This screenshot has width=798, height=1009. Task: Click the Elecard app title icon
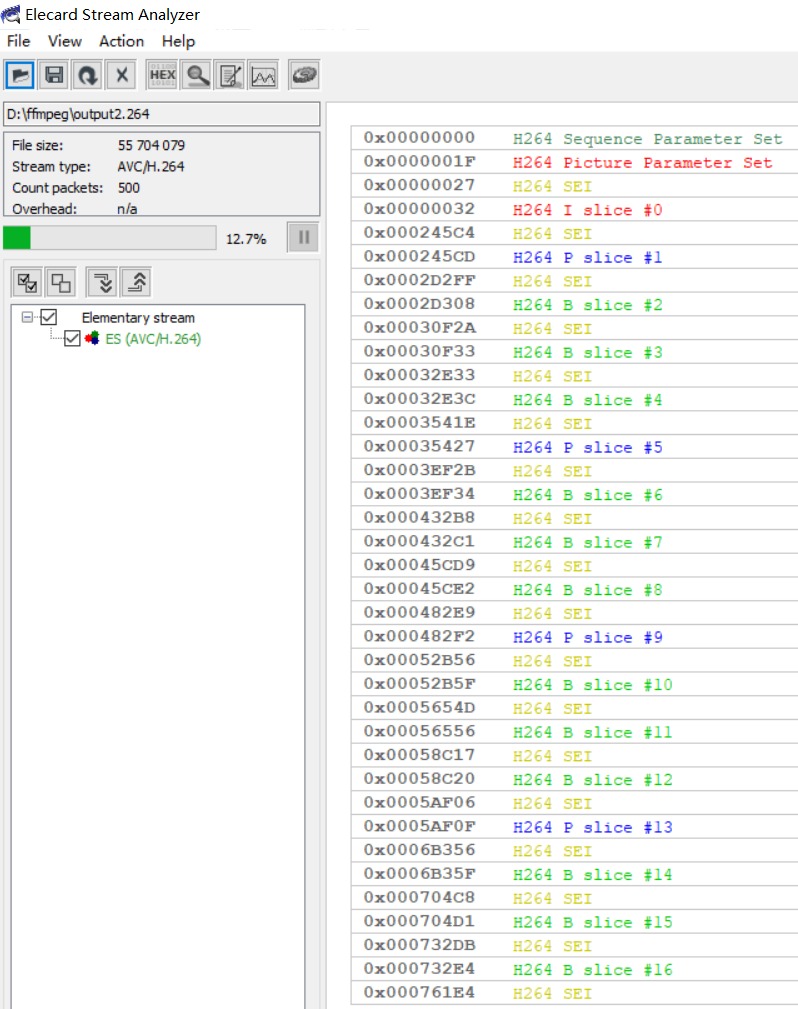coord(11,14)
